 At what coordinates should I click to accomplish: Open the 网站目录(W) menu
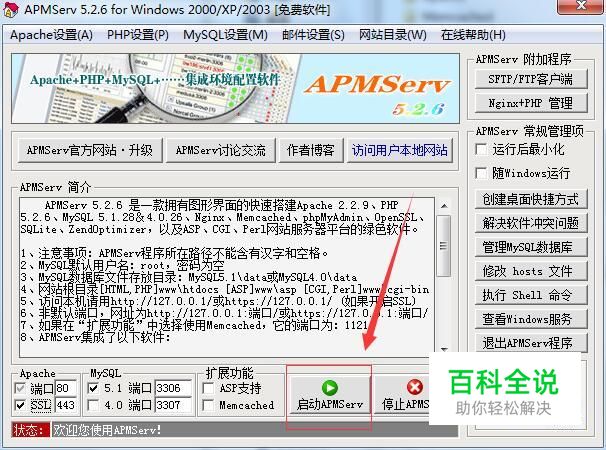tap(393, 35)
